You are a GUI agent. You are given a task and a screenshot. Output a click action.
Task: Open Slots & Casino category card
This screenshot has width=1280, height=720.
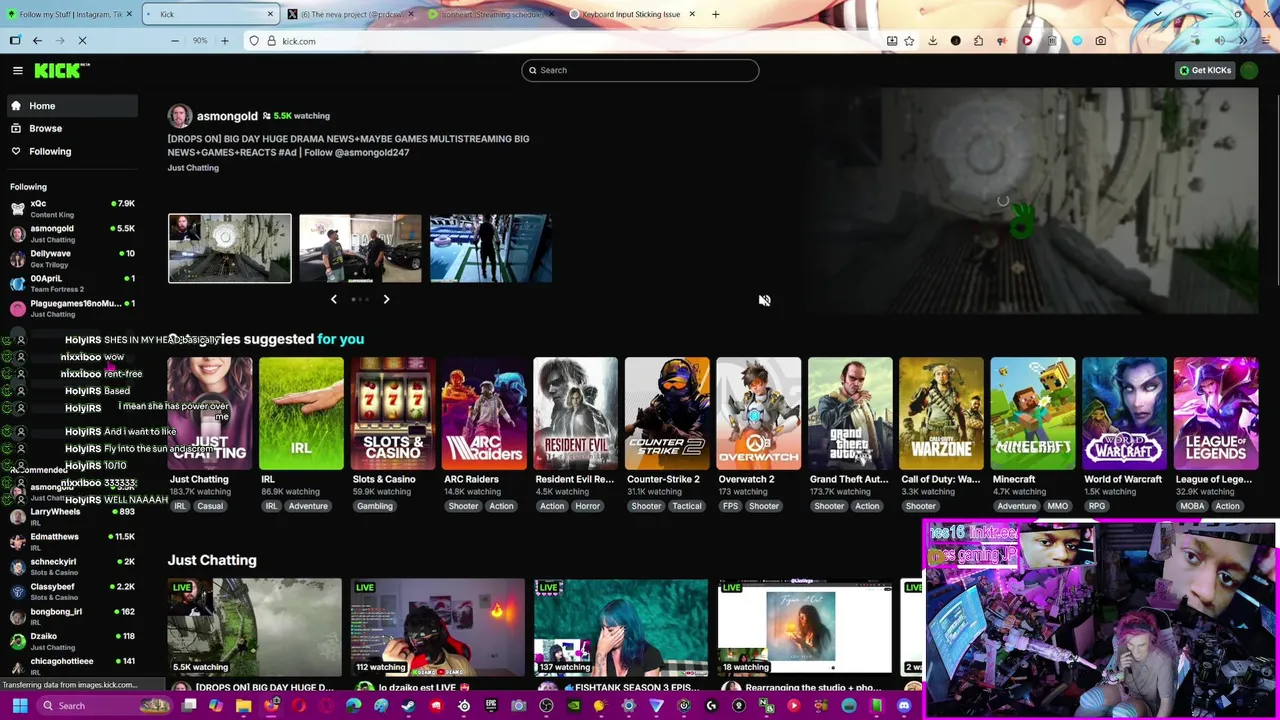point(393,414)
